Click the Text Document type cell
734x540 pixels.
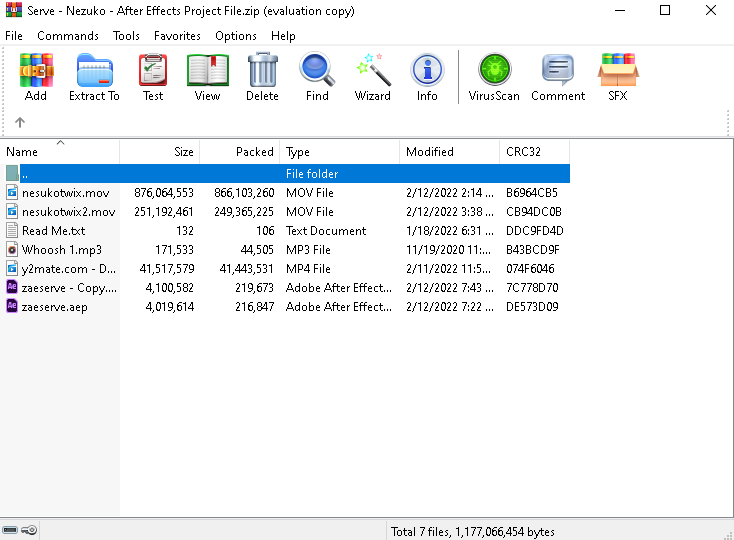point(326,231)
